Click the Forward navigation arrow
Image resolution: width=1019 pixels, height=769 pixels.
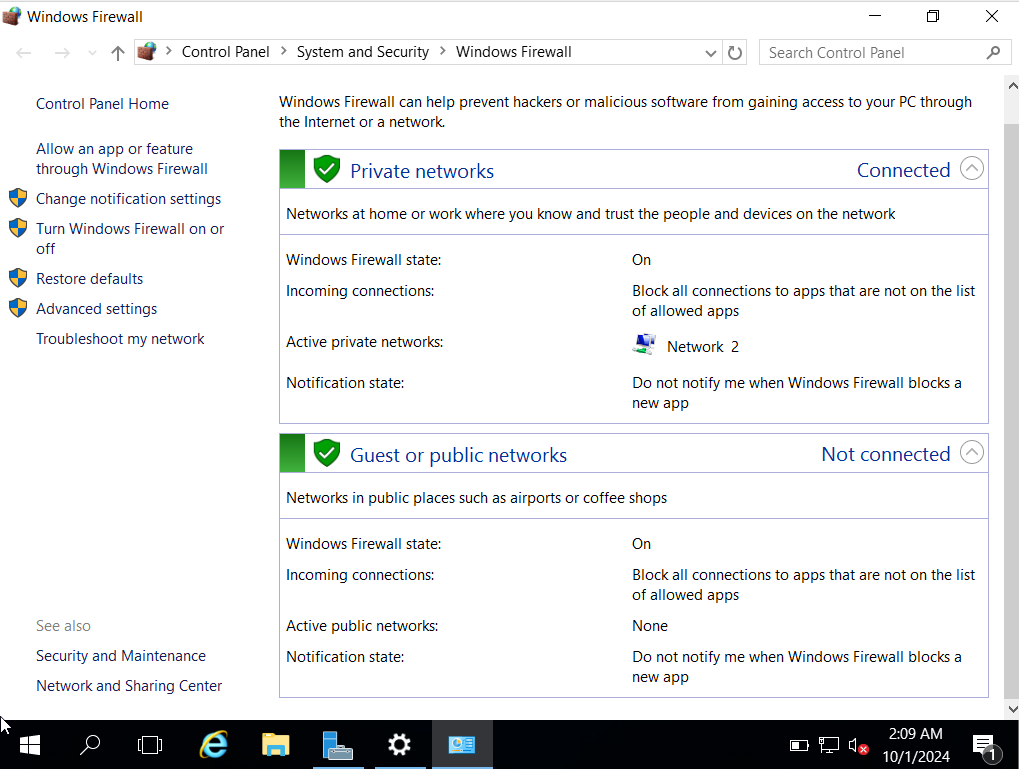click(62, 53)
